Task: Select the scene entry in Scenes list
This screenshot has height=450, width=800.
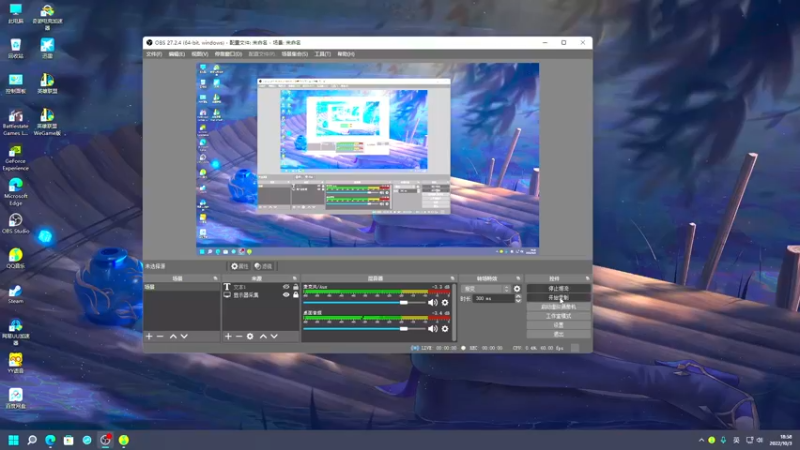Action: coord(182,287)
